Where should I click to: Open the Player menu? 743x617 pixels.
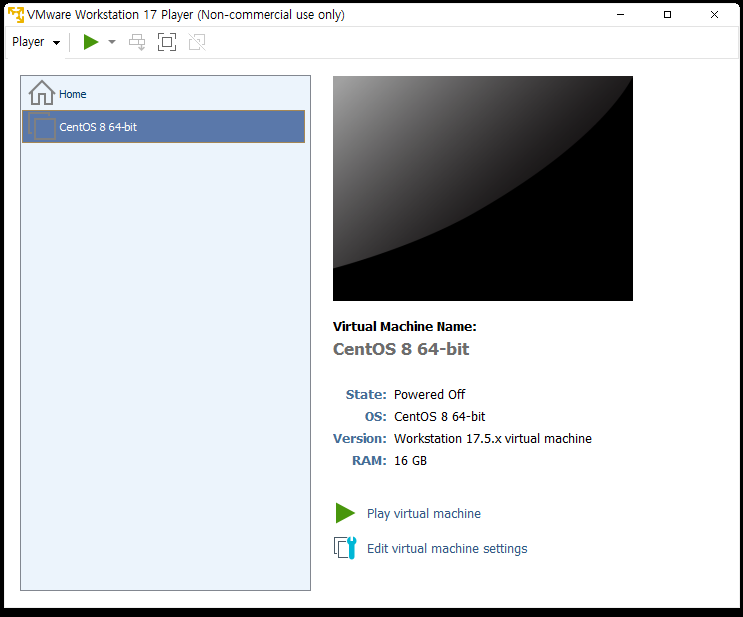36,42
